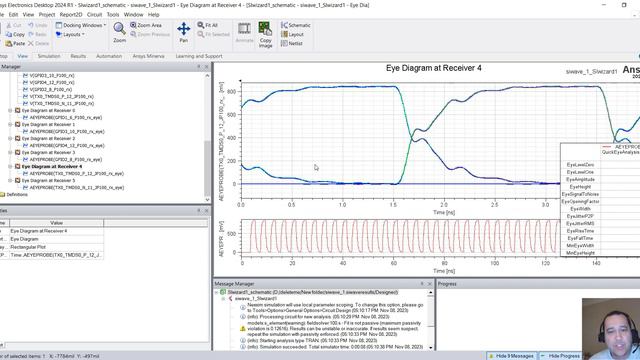Select V(TX0_TMDS0_P_12_JP100_rx) trace

click(x=62, y=97)
